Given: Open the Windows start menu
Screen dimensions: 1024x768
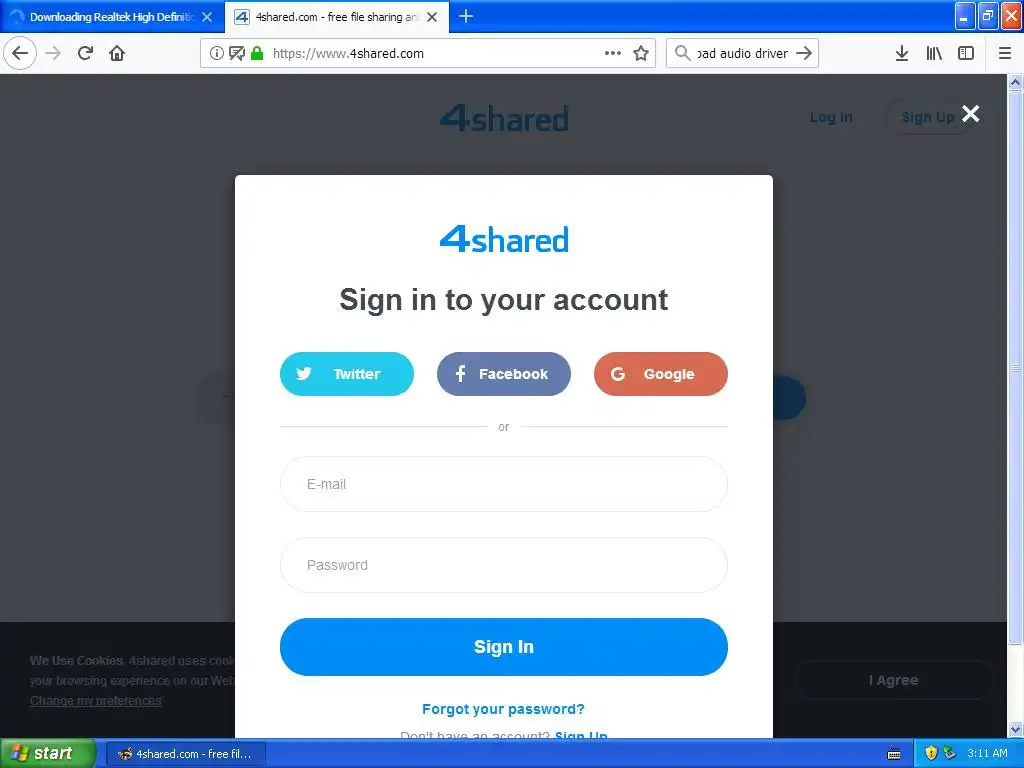Looking at the screenshot, I should [x=48, y=753].
